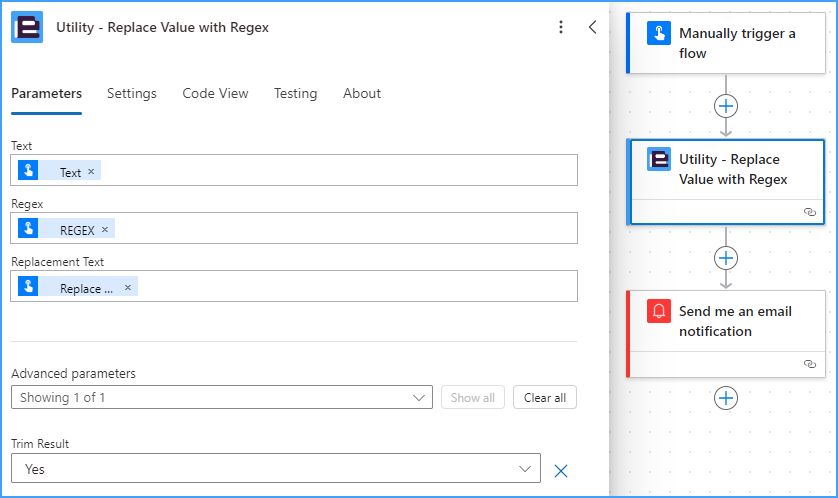Select the Send me an email notification card
This screenshot has height=498, width=838.
(x=726, y=334)
